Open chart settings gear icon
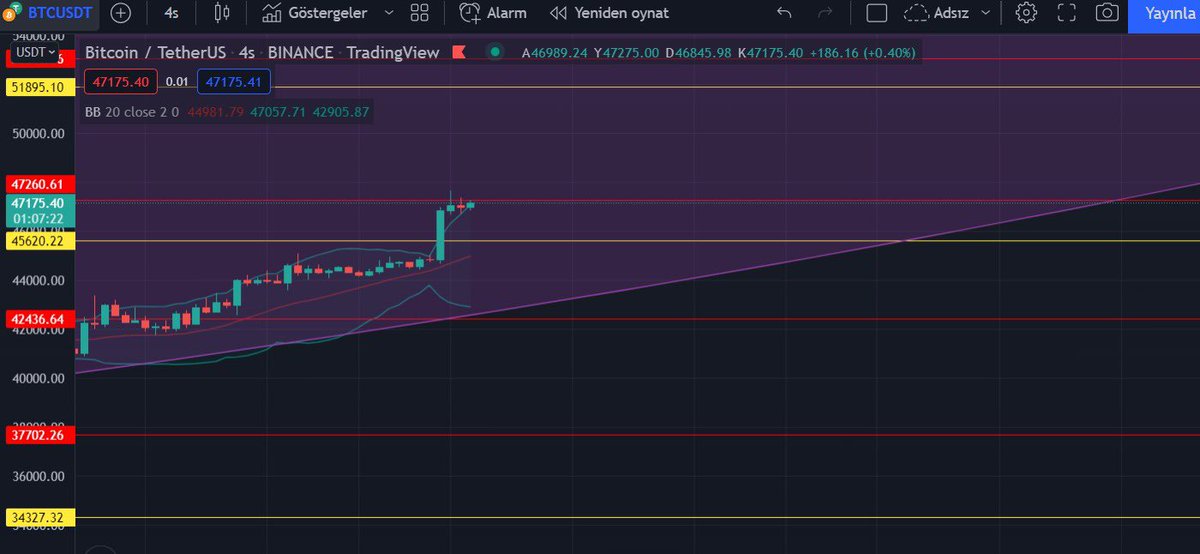Image resolution: width=1200 pixels, height=554 pixels. pos(1026,14)
